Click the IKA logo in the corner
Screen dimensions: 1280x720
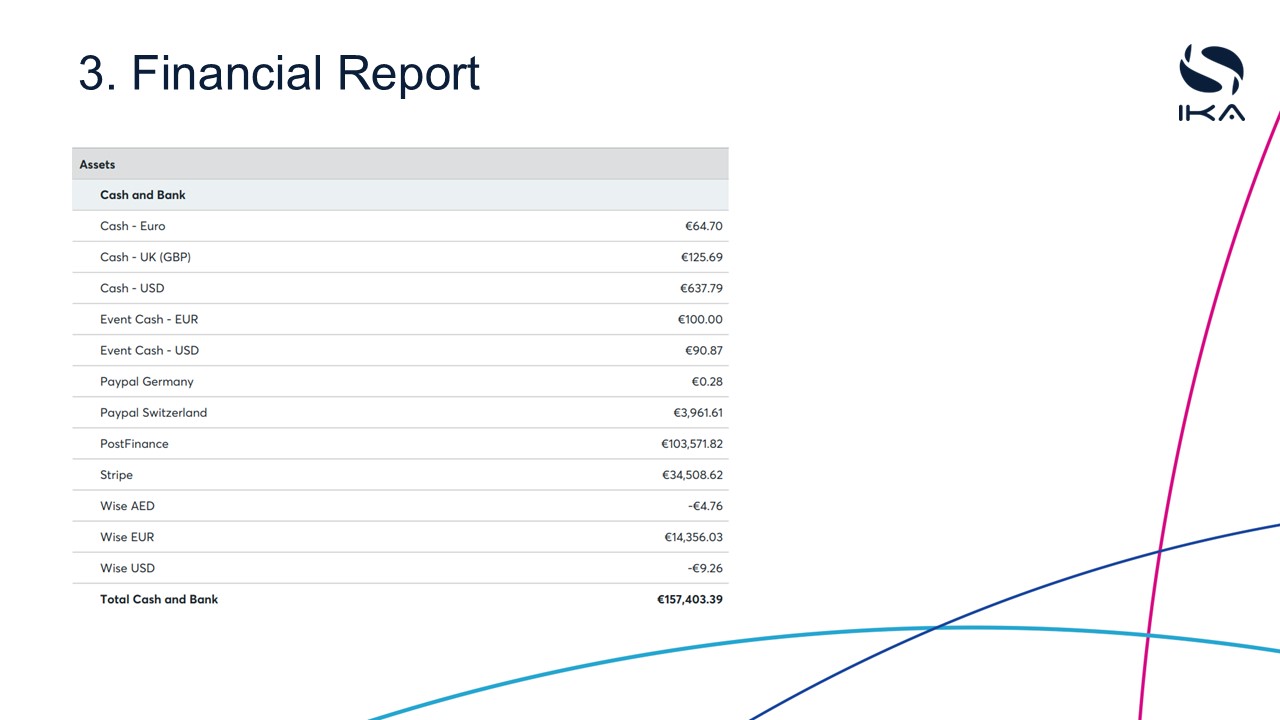[1211, 83]
